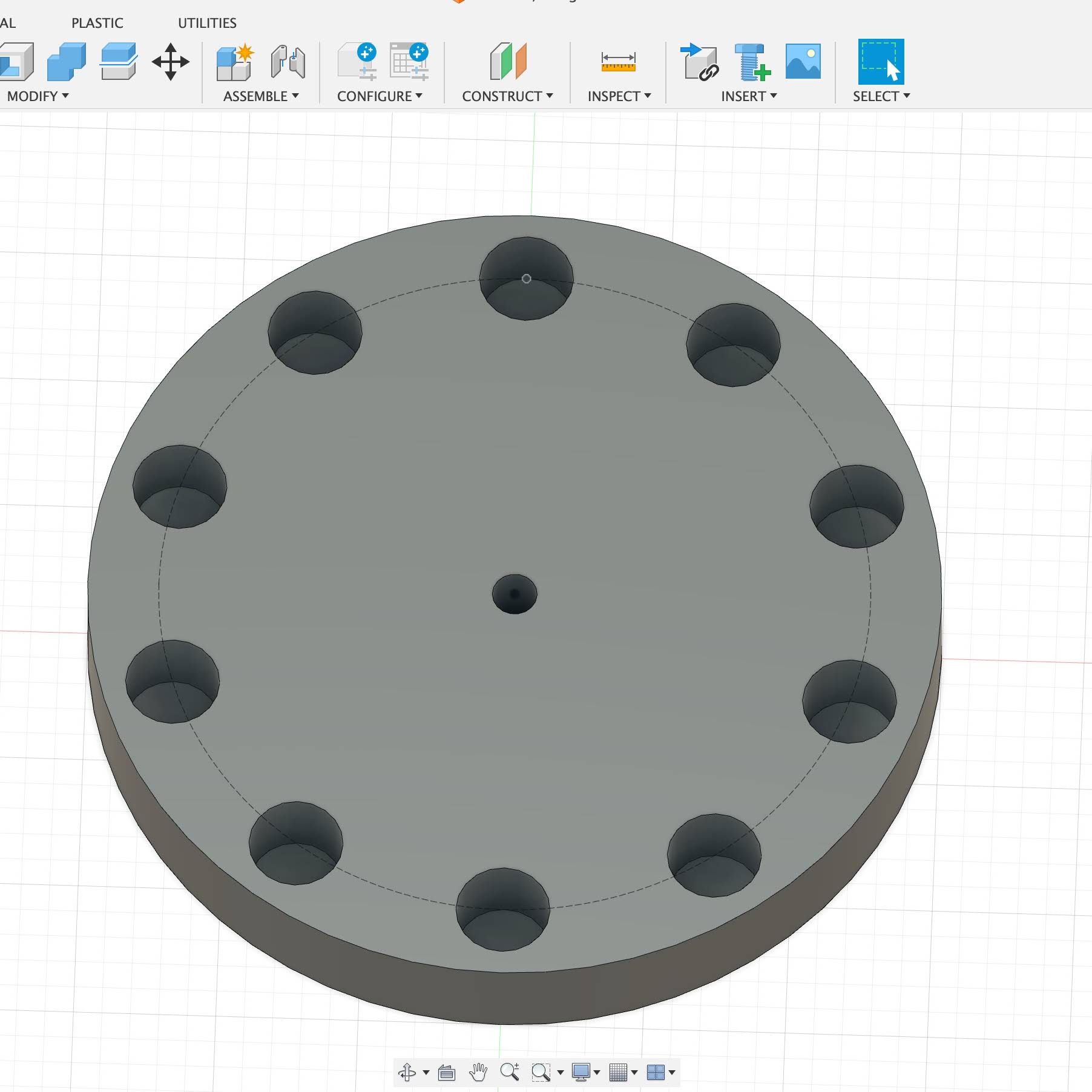This screenshot has width=1092, height=1092.
Task: Click the Insert Derive icon
Action: point(699,62)
